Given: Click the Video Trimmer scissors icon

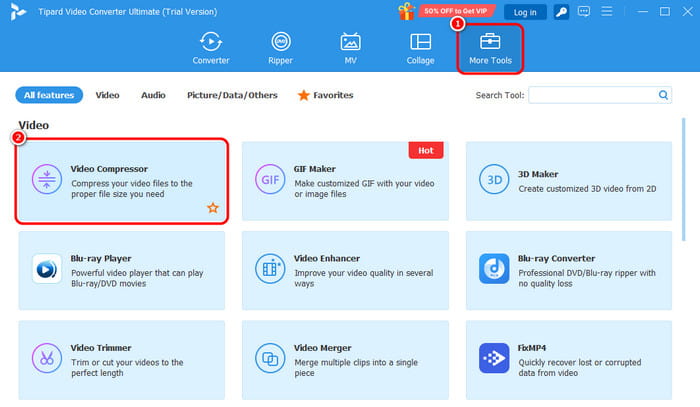Looking at the screenshot, I should pyautogui.click(x=46, y=358).
